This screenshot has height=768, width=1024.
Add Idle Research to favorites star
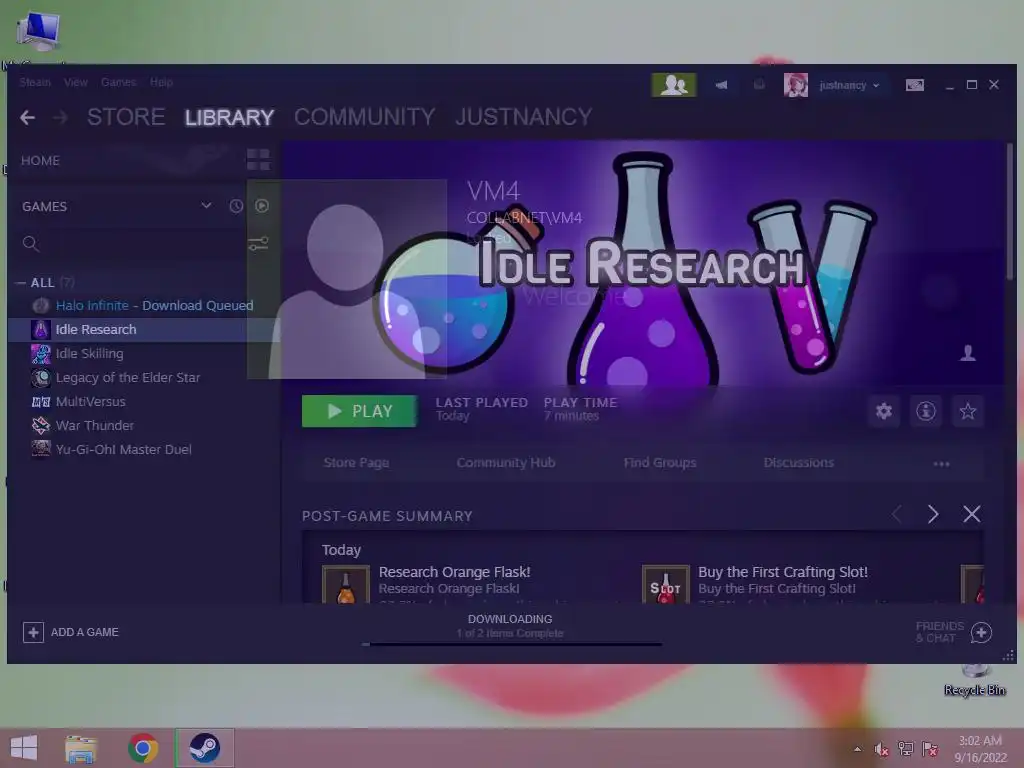click(x=967, y=411)
